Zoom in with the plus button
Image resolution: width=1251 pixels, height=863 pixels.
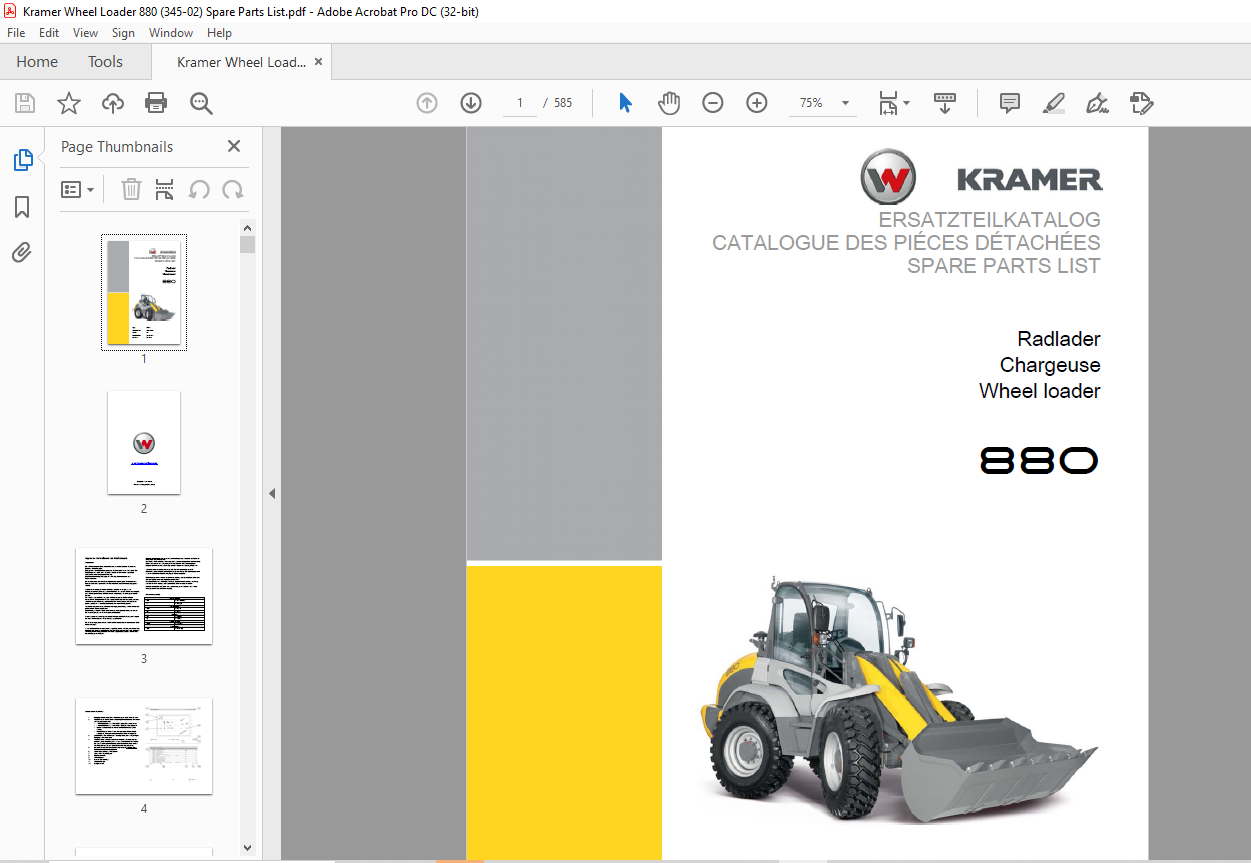757,103
